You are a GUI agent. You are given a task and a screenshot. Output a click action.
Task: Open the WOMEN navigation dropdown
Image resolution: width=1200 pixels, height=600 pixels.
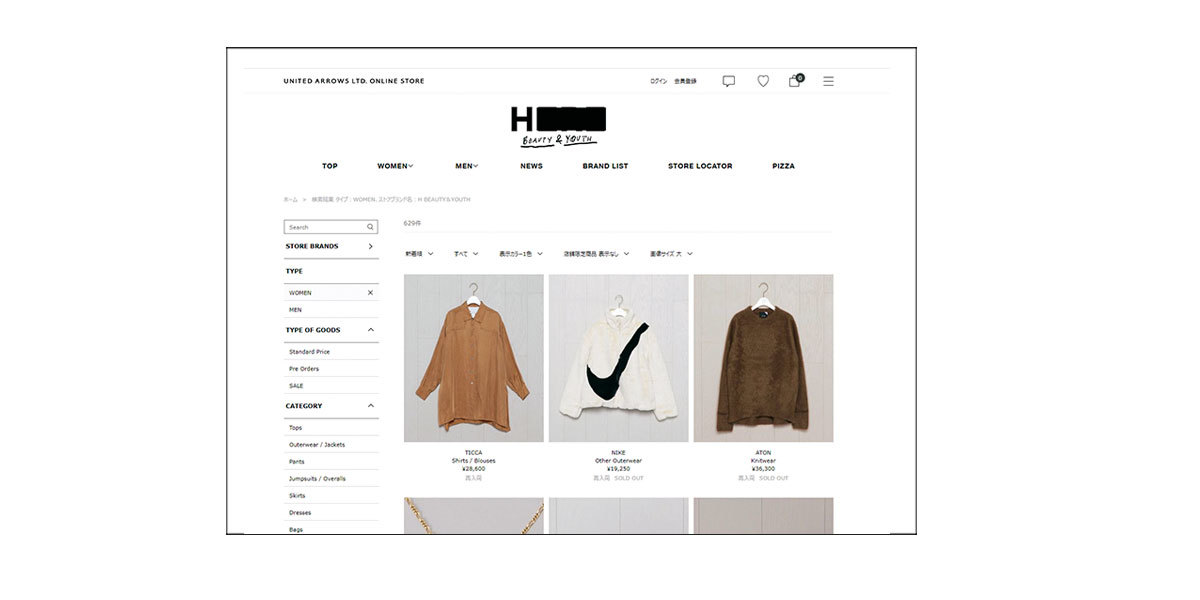point(395,166)
